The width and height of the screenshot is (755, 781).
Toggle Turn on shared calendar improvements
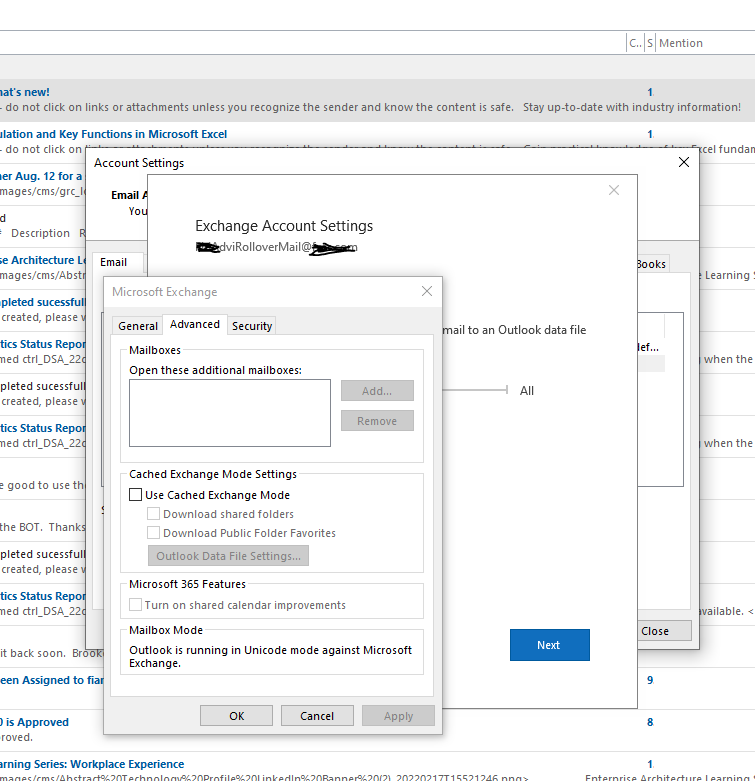tap(136, 605)
